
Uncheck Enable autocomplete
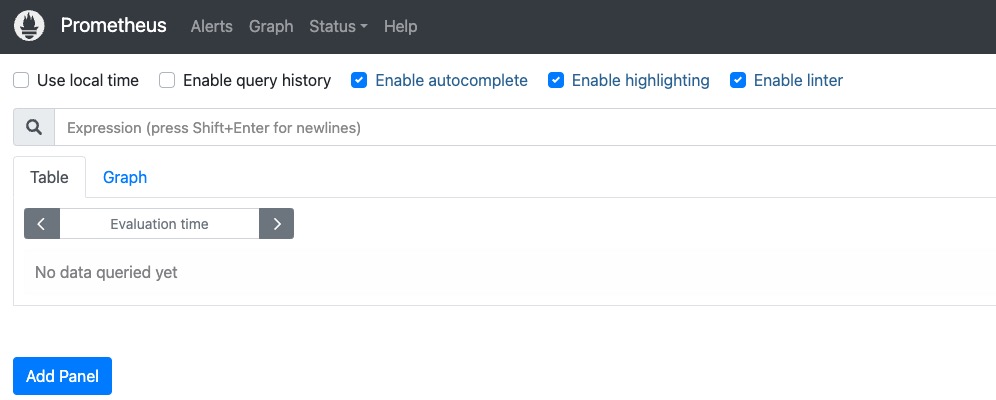(359, 81)
